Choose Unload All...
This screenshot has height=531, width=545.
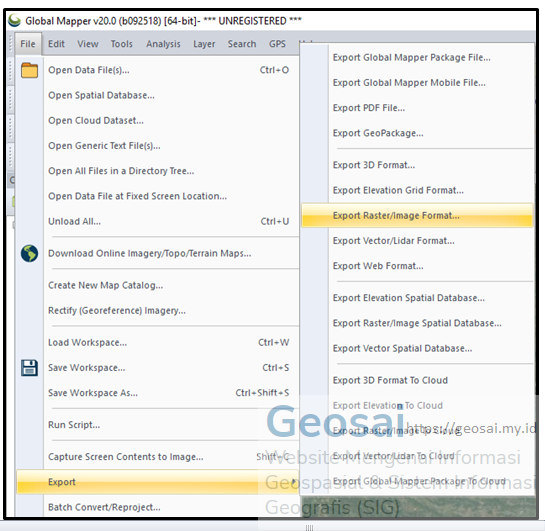[x=158, y=221]
